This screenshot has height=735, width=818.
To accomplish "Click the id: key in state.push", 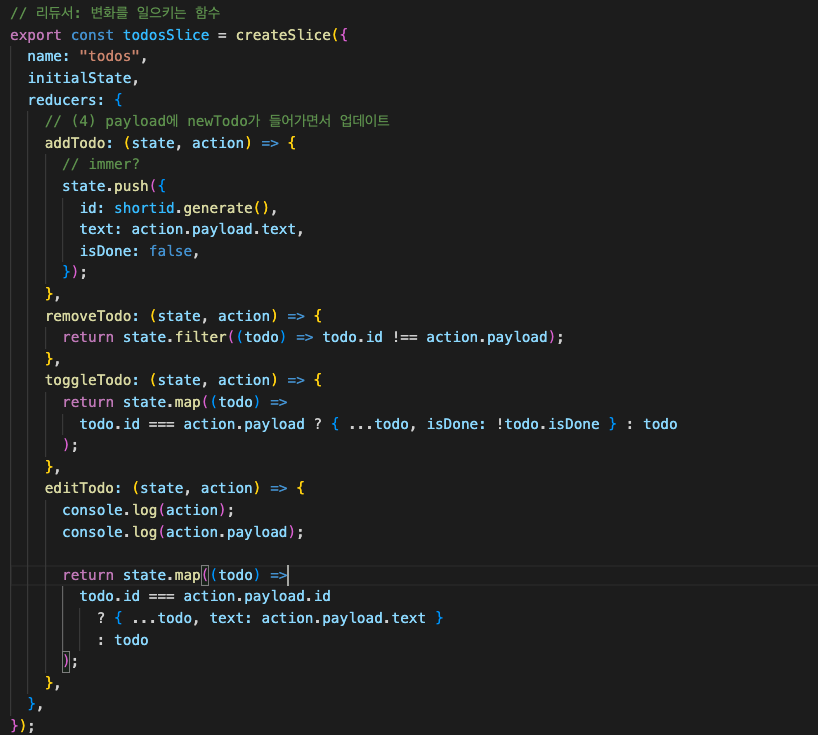I will 92,208.
